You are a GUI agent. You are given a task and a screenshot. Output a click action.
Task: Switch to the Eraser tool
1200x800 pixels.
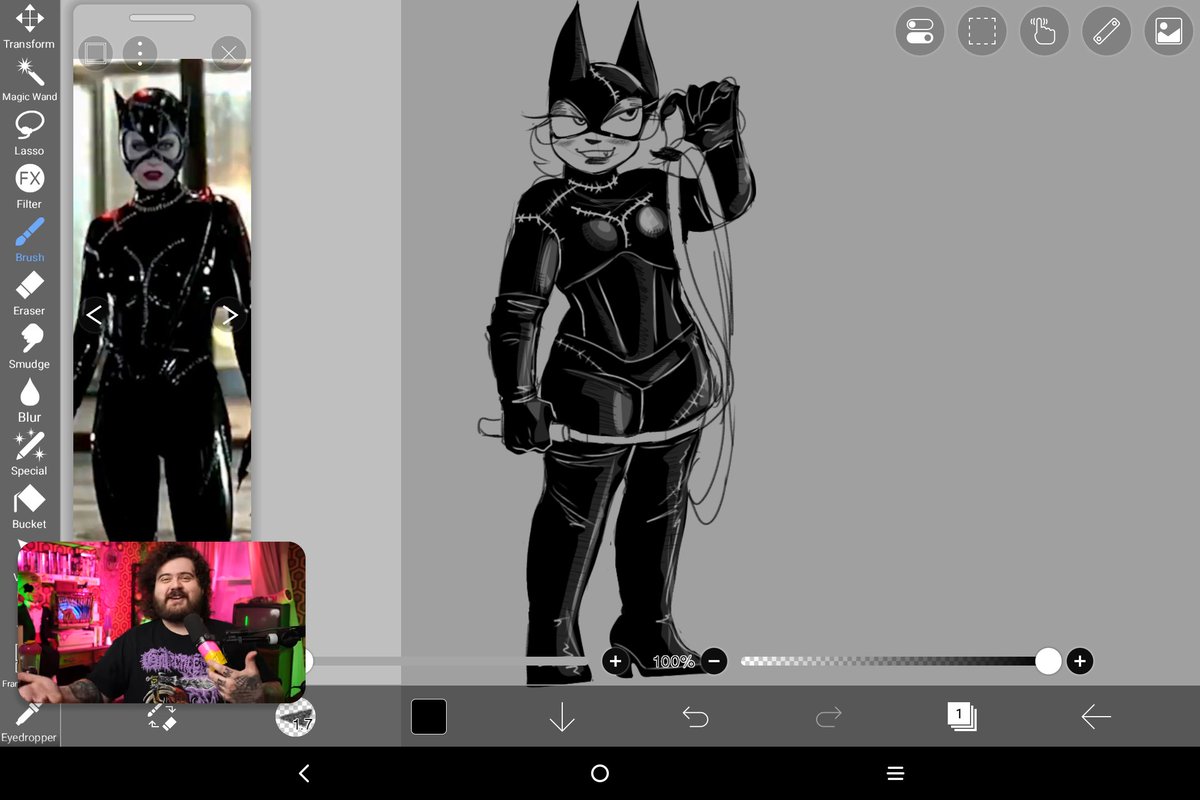click(x=29, y=293)
